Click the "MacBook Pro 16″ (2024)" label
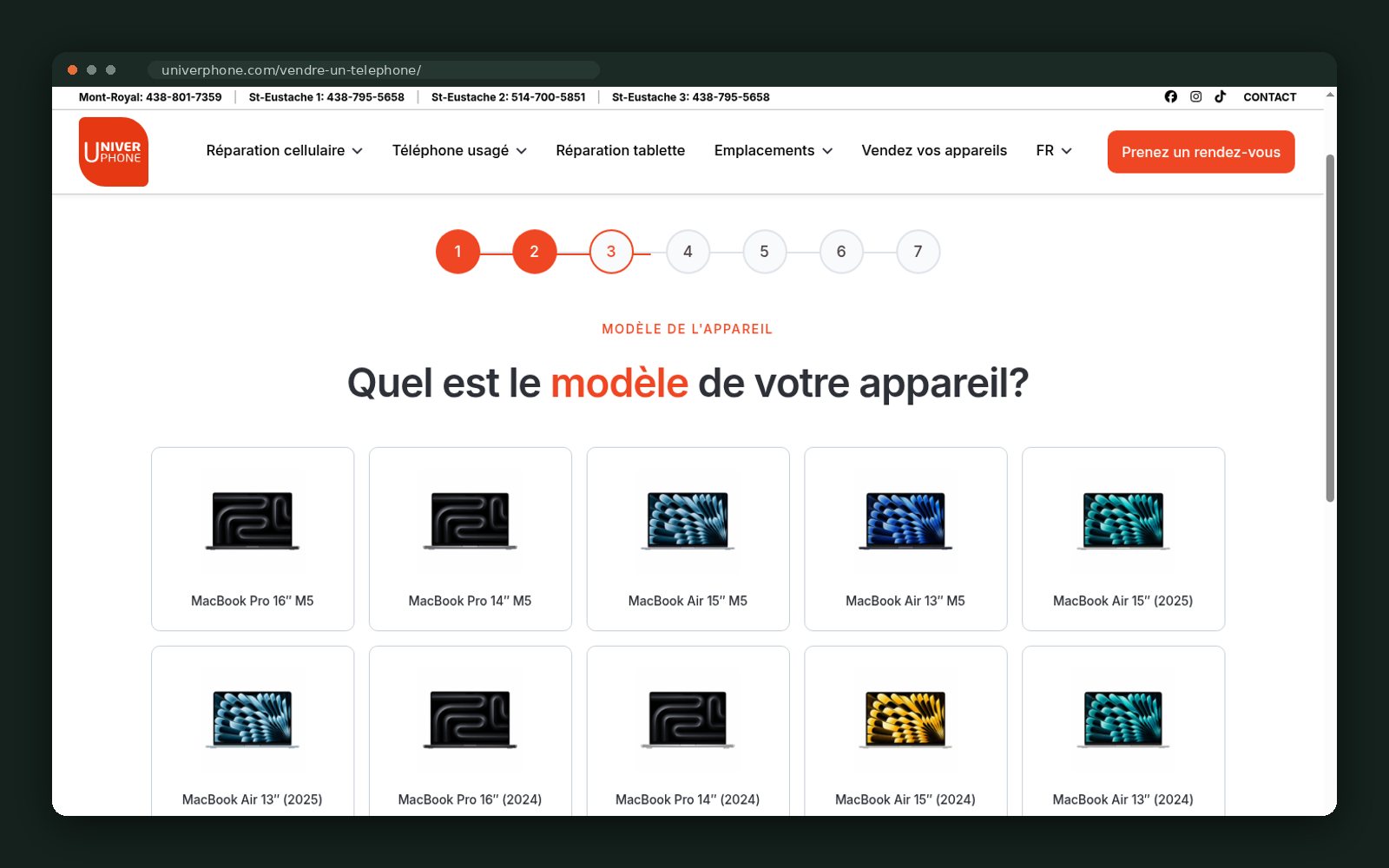This screenshot has height=868, width=1389. (x=470, y=799)
